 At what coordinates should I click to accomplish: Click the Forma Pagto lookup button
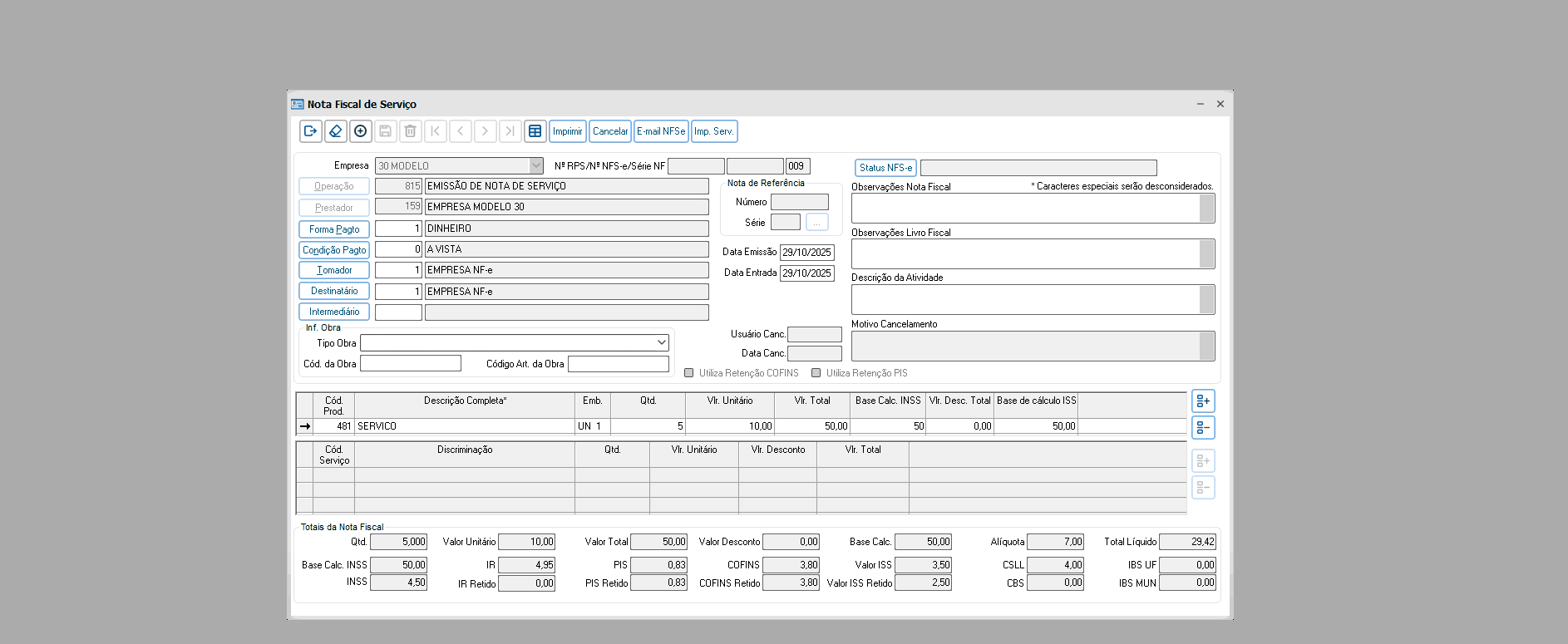pos(334,229)
